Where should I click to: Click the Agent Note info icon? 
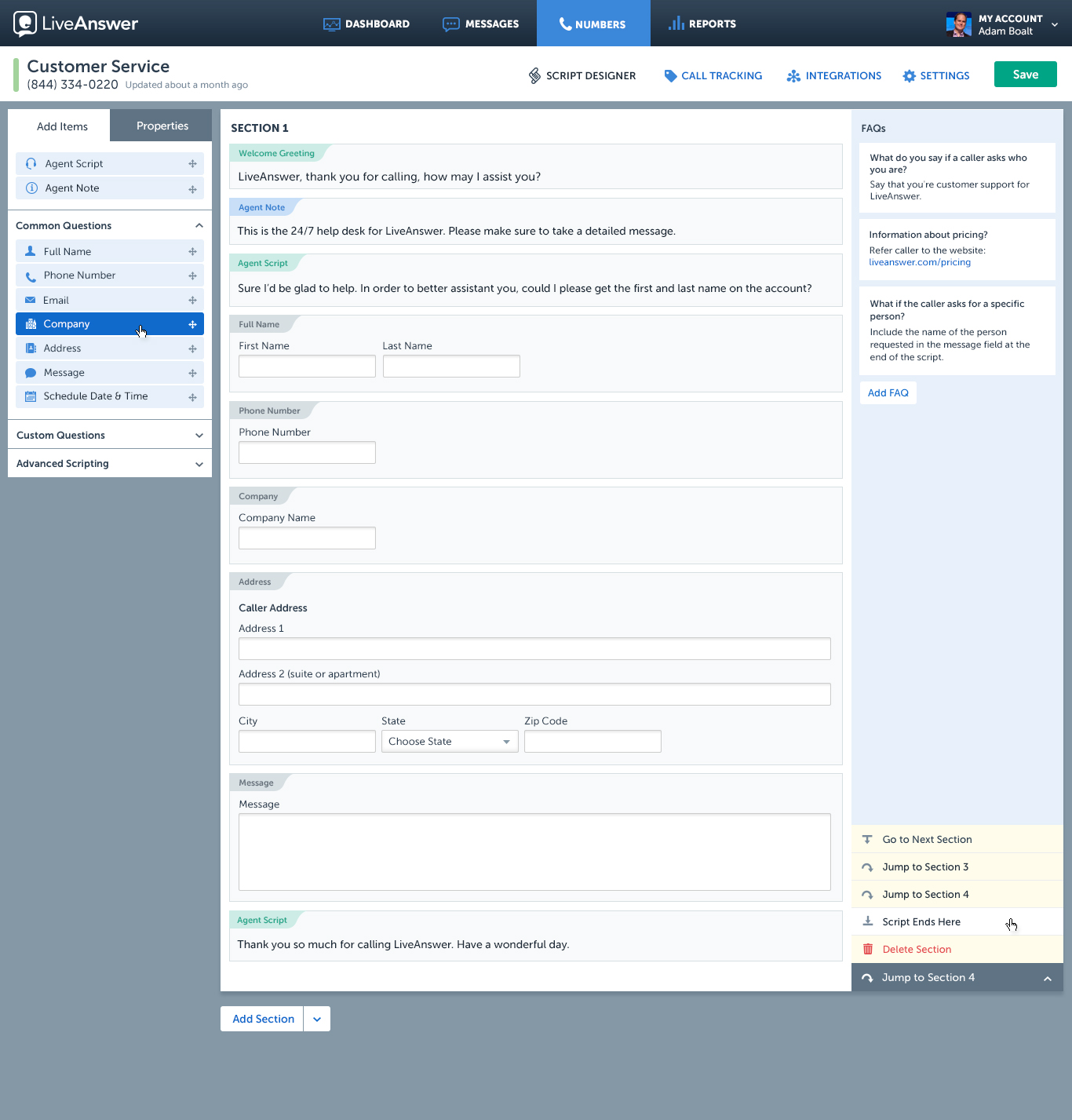(31, 188)
